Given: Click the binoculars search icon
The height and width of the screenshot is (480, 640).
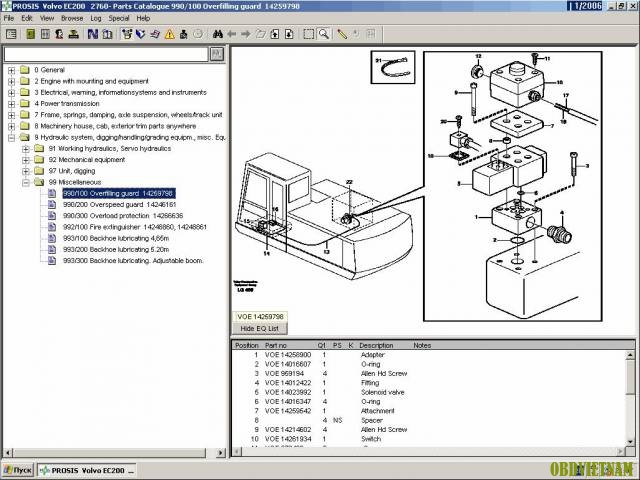Looking at the screenshot, I should click(218, 34).
